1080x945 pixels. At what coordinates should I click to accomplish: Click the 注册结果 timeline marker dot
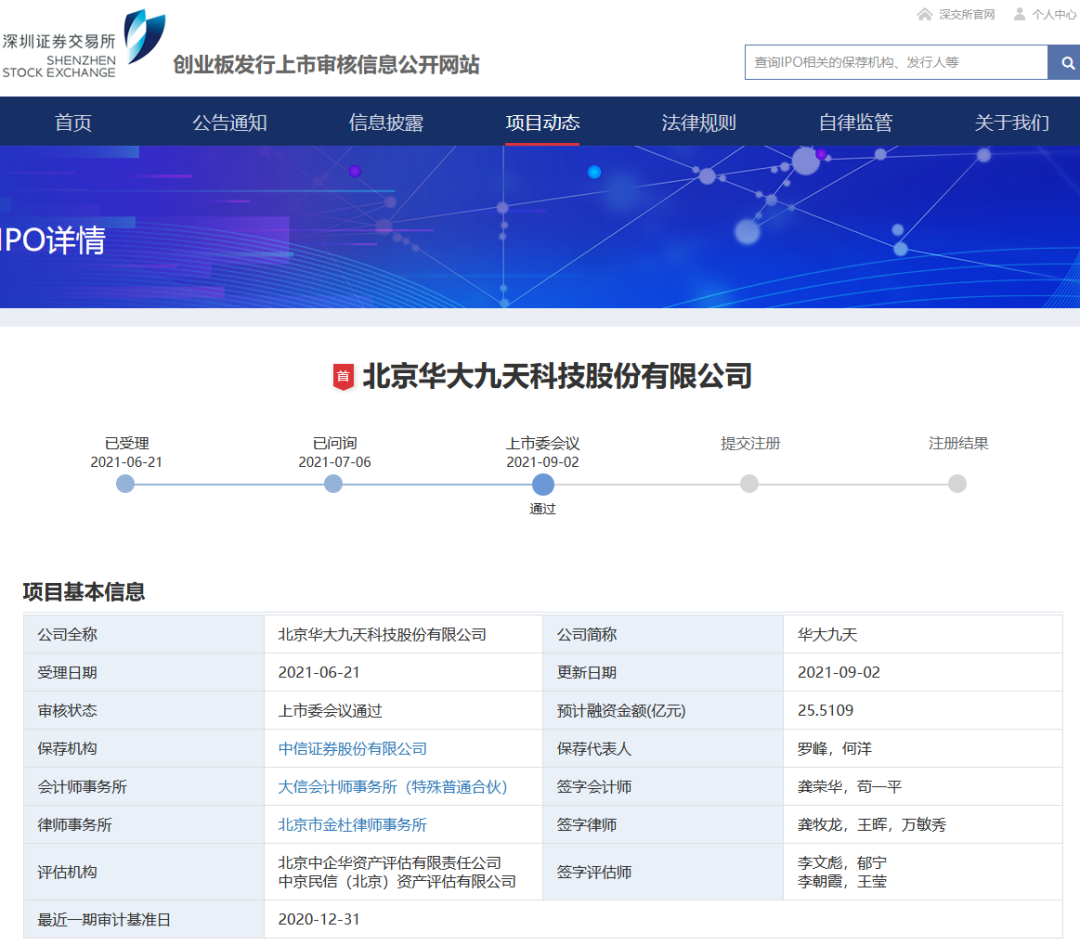click(x=957, y=484)
